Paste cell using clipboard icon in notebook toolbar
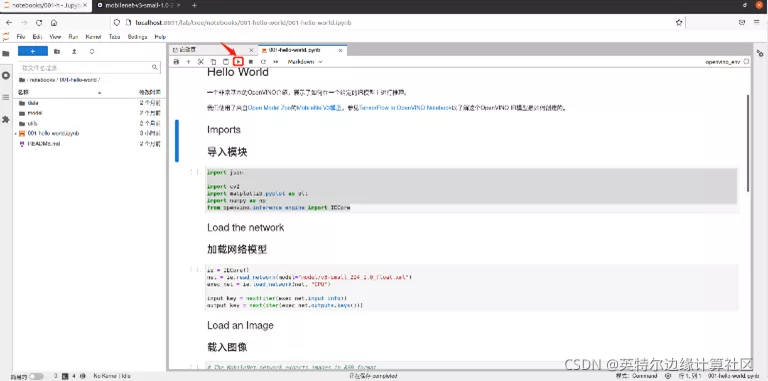Viewport: 768px width, 381px height. pyautogui.click(x=225, y=62)
